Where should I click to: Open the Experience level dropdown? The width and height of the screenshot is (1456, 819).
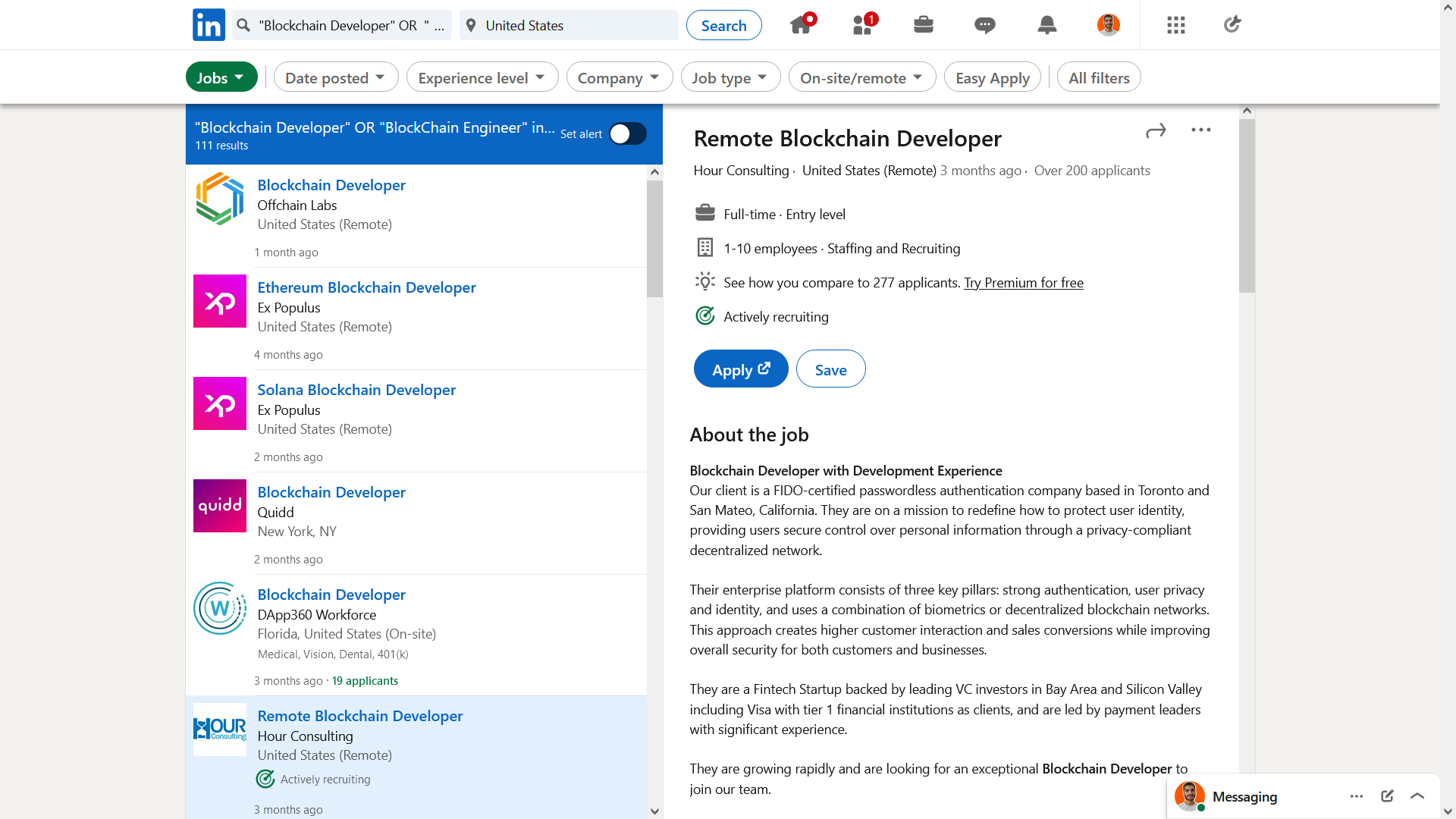pyautogui.click(x=482, y=77)
